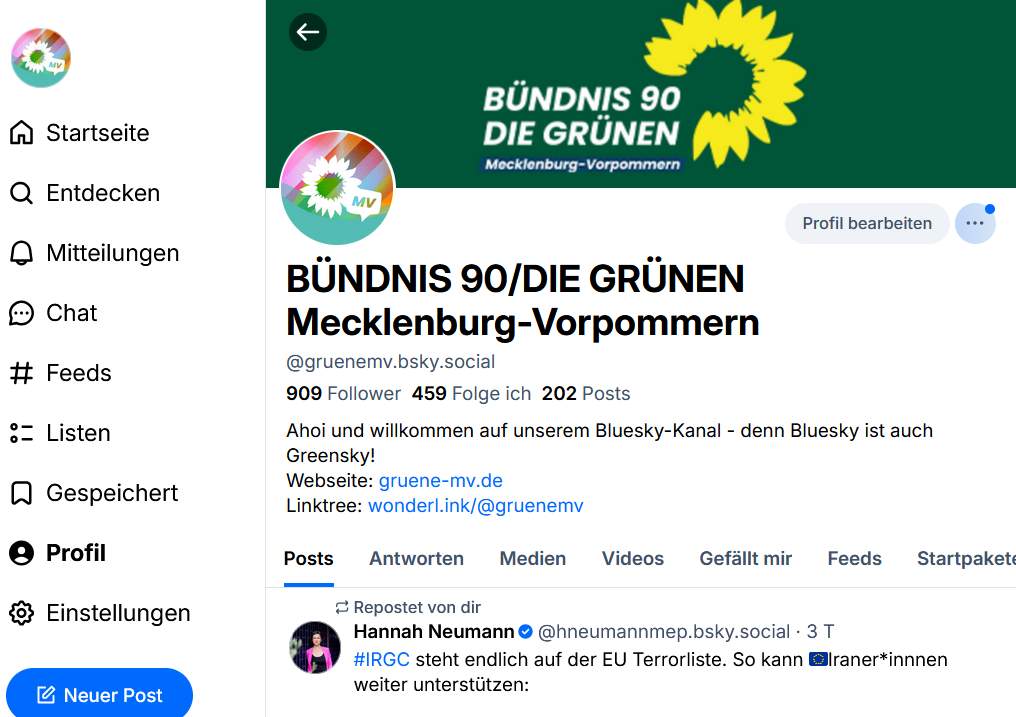Screen dimensions: 1016x717
Task: Open the gruene-mv.de website link
Action: point(440,481)
